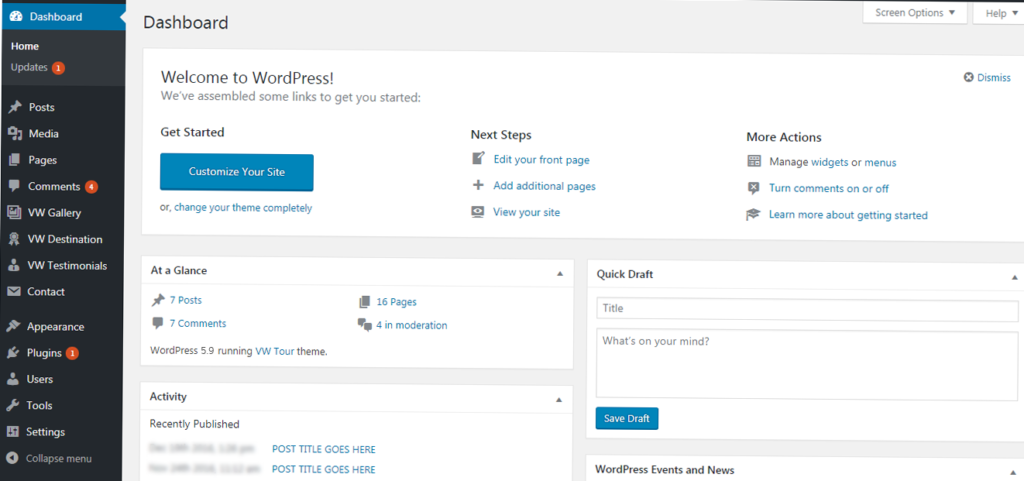The image size is (1024, 481).
Task: Click the 4 in moderation link
Action: (x=411, y=325)
